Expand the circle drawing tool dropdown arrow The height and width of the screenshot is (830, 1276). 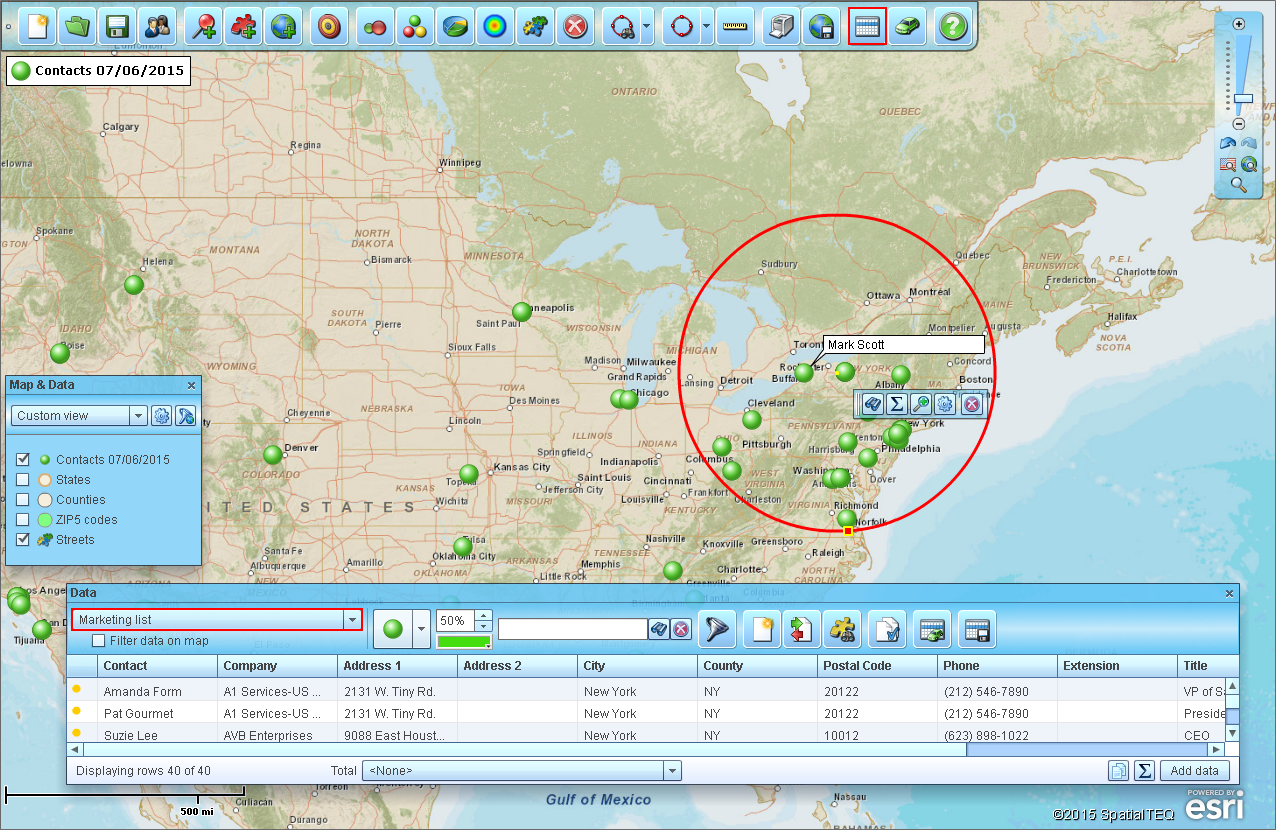[707, 26]
